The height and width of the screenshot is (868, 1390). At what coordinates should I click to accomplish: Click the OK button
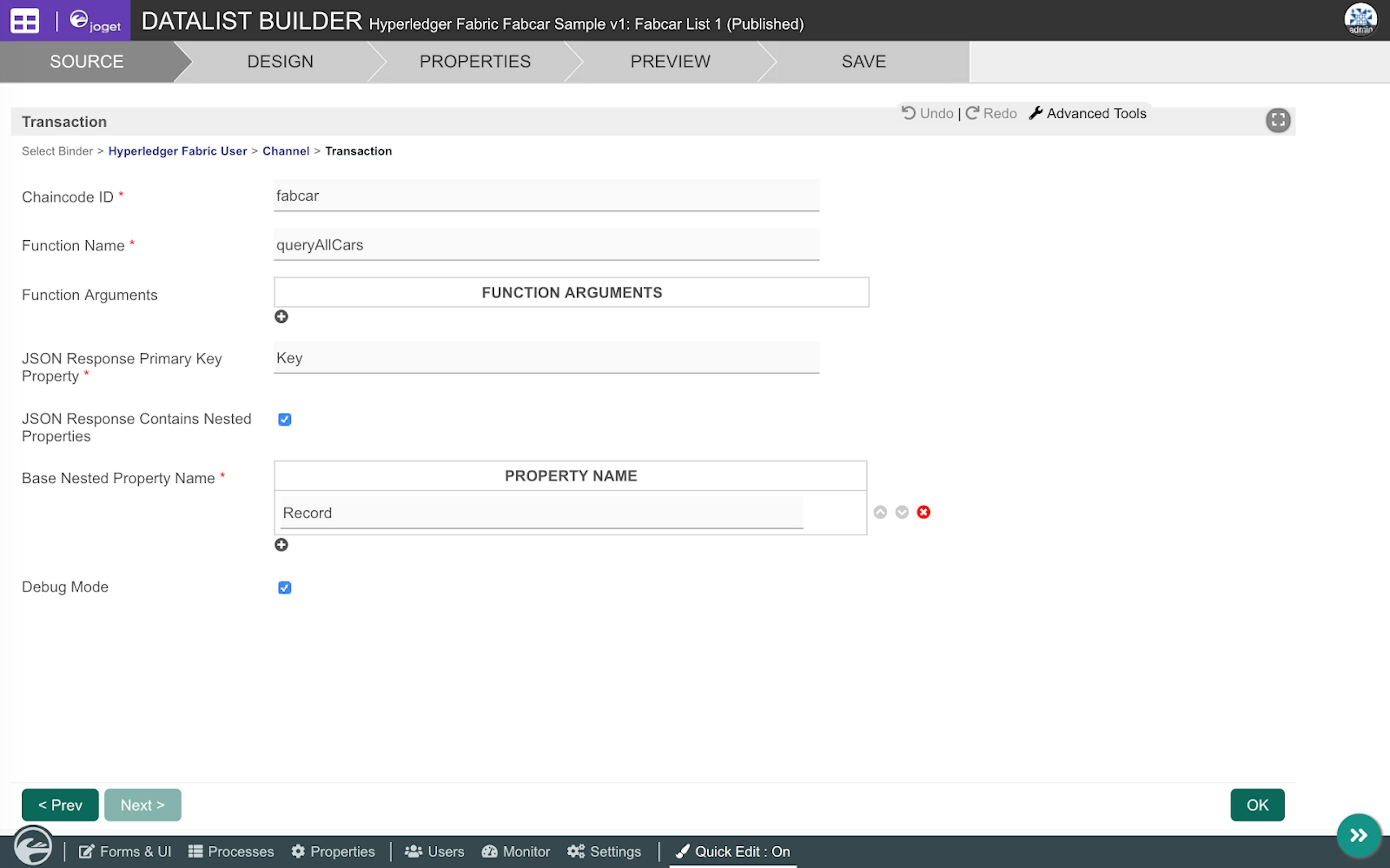click(1257, 805)
